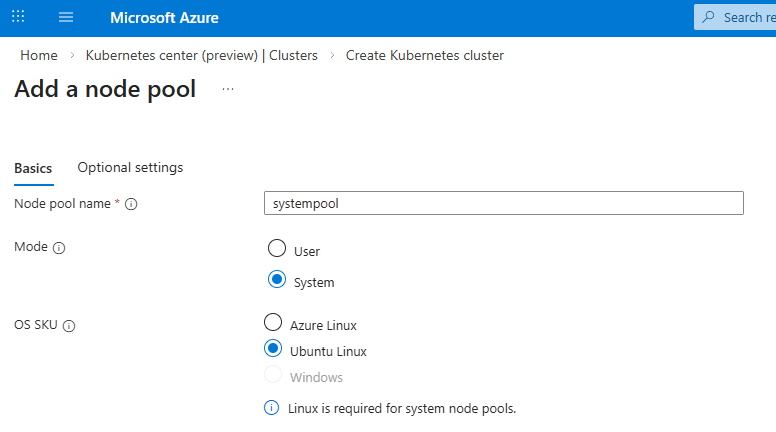Select the User mode radio button

point(277,250)
